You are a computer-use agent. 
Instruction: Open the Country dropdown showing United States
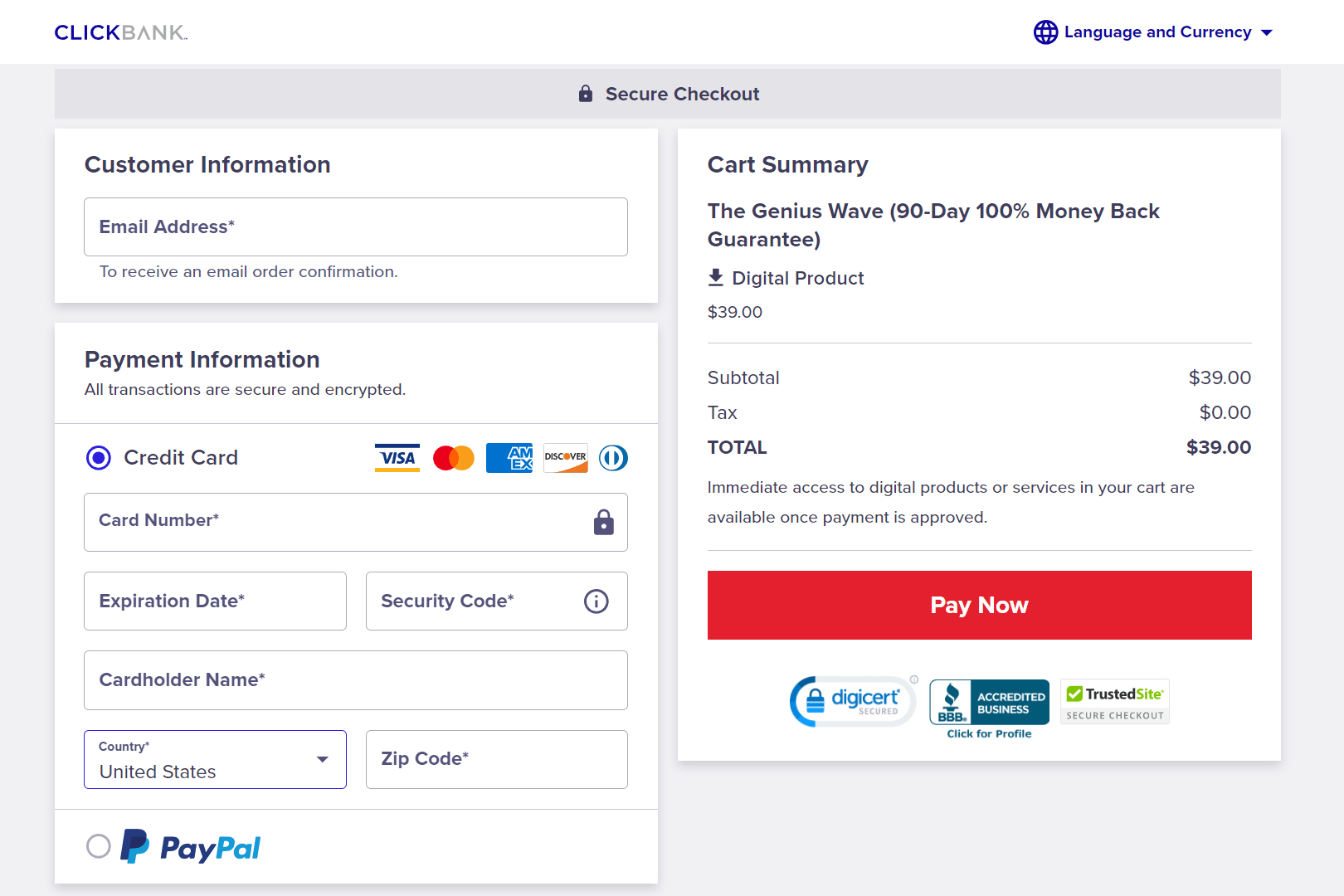coord(215,759)
